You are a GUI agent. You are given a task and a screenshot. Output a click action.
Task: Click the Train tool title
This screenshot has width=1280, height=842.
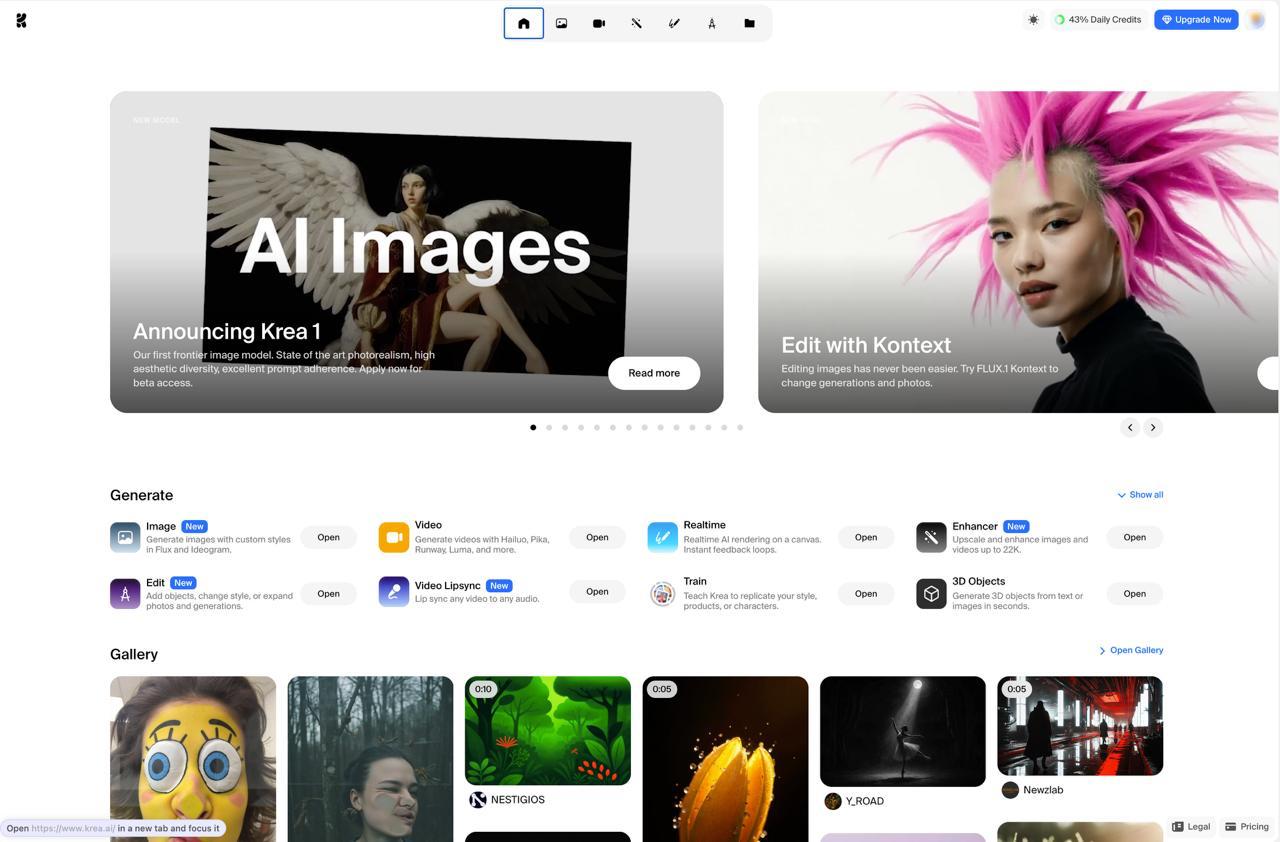(695, 581)
